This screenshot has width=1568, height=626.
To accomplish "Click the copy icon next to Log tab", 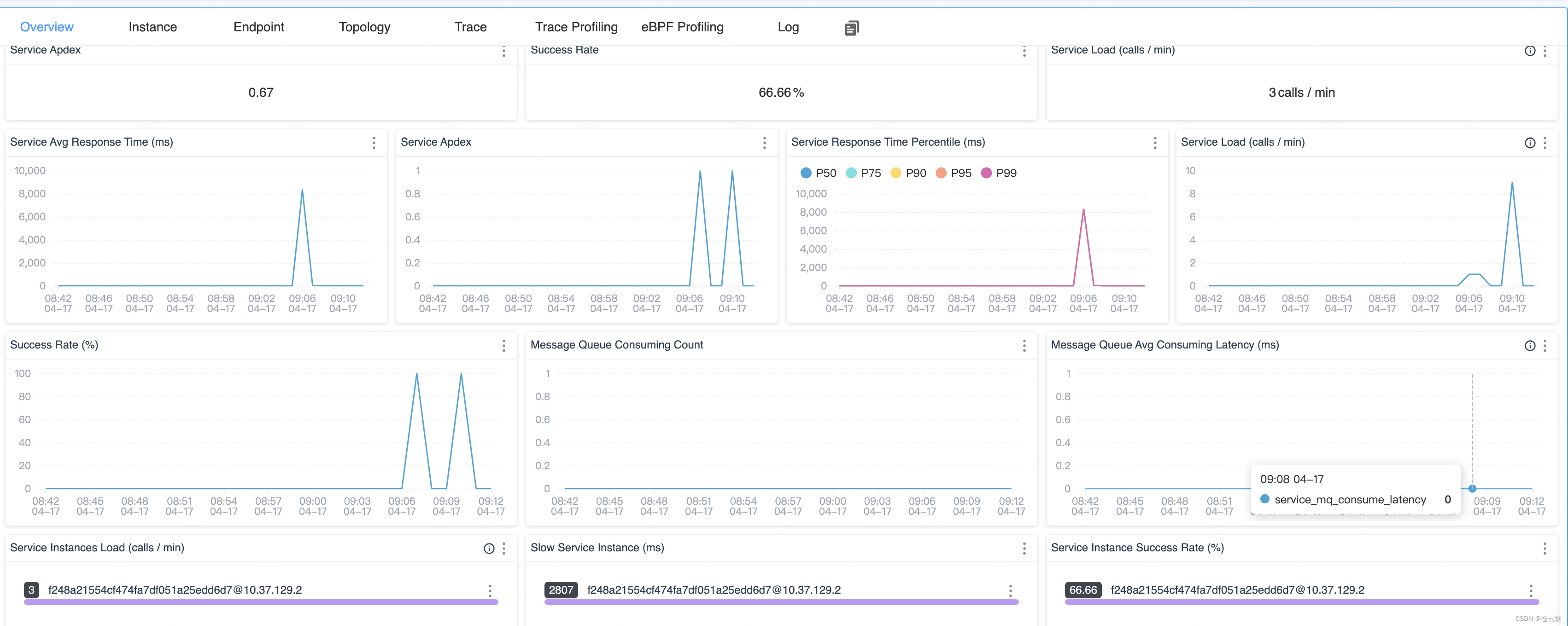I will (x=852, y=27).
